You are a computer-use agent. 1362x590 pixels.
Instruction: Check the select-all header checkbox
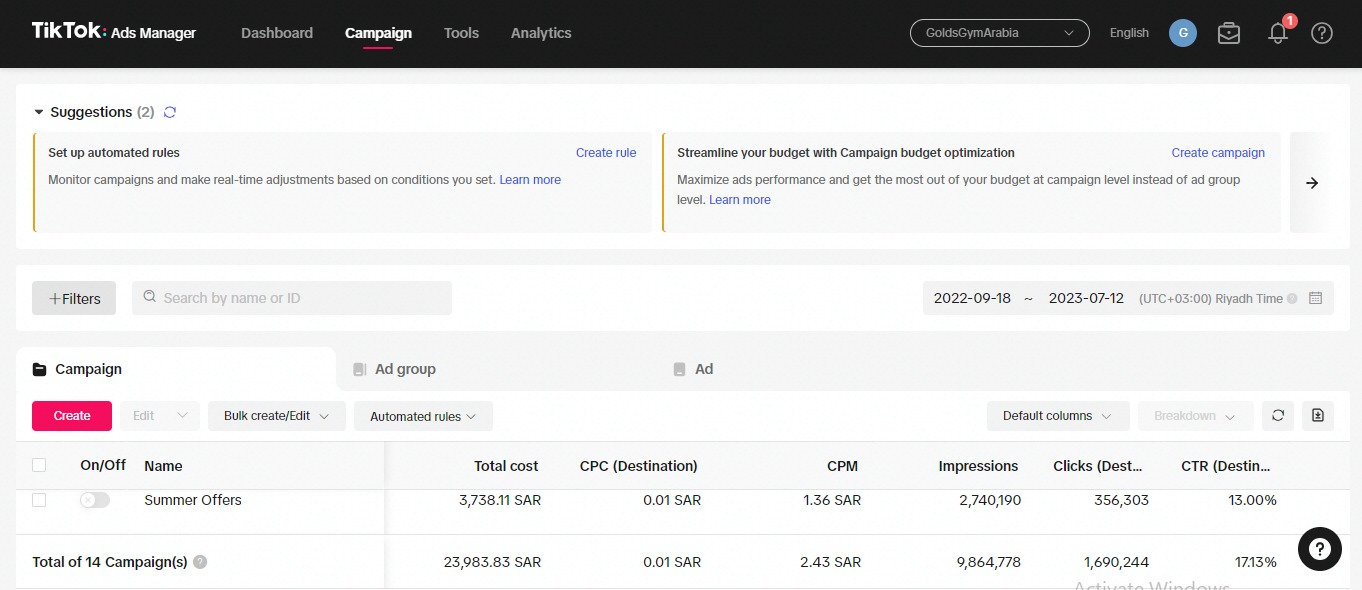(39, 465)
